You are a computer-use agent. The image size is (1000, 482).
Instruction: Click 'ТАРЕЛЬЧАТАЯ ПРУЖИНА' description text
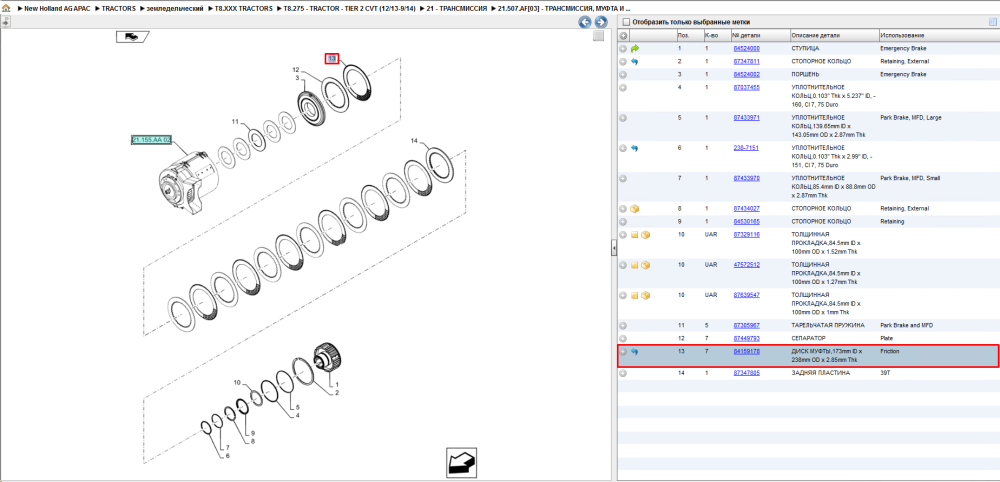click(x=828, y=326)
